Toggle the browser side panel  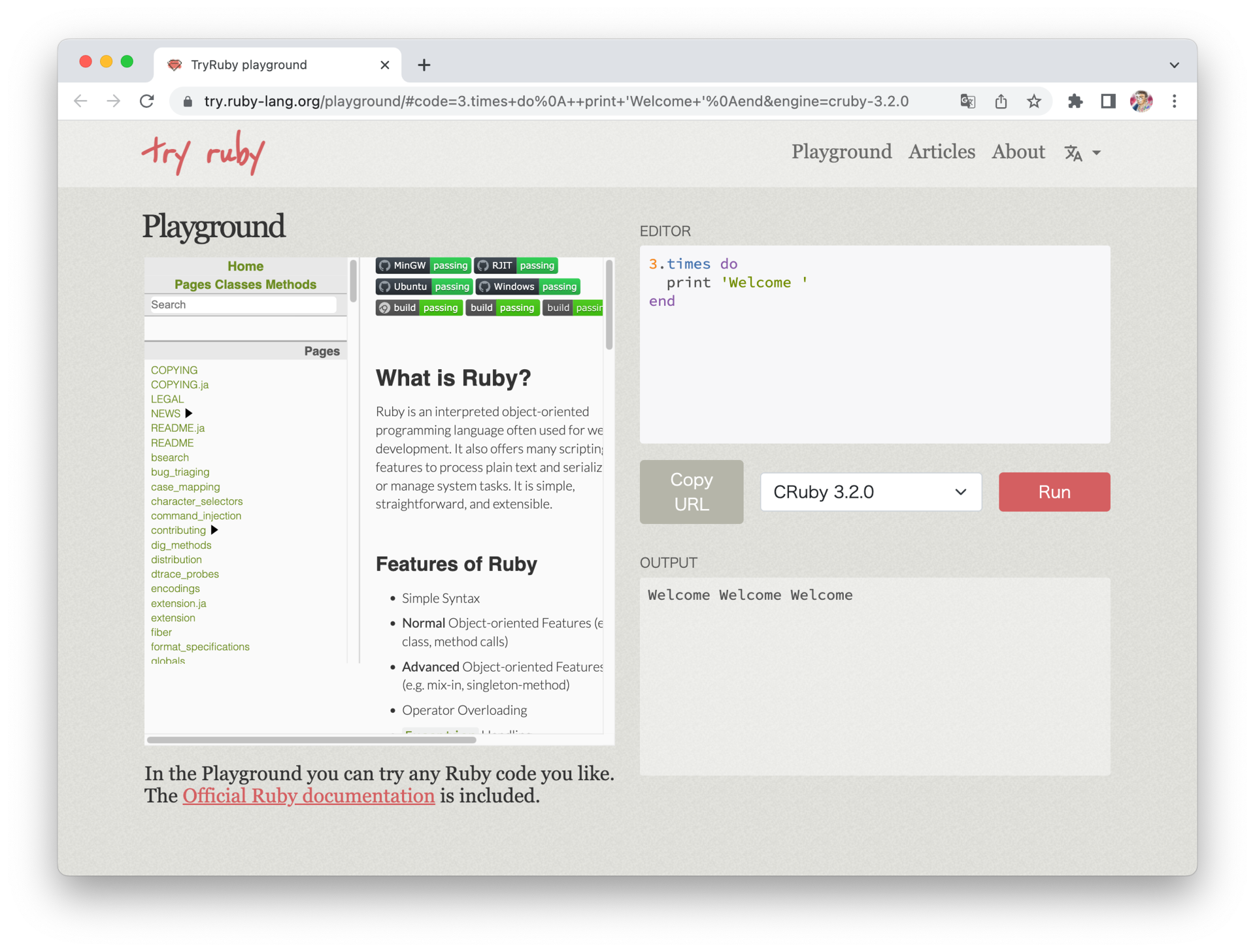pyautogui.click(x=1108, y=101)
